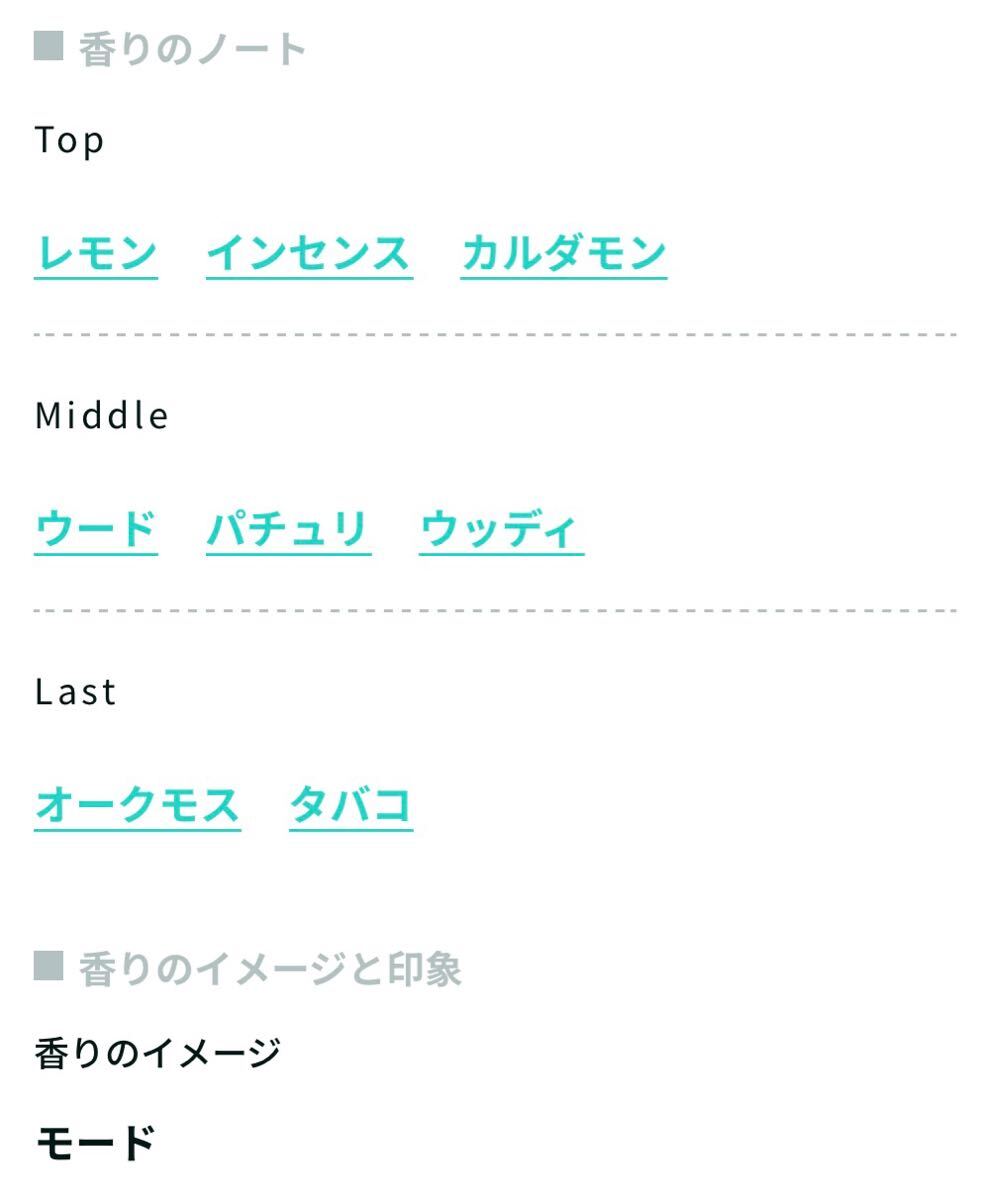The height and width of the screenshot is (1200, 985).
Task: Select the ウード fragrance note
Action: (x=96, y=529)
